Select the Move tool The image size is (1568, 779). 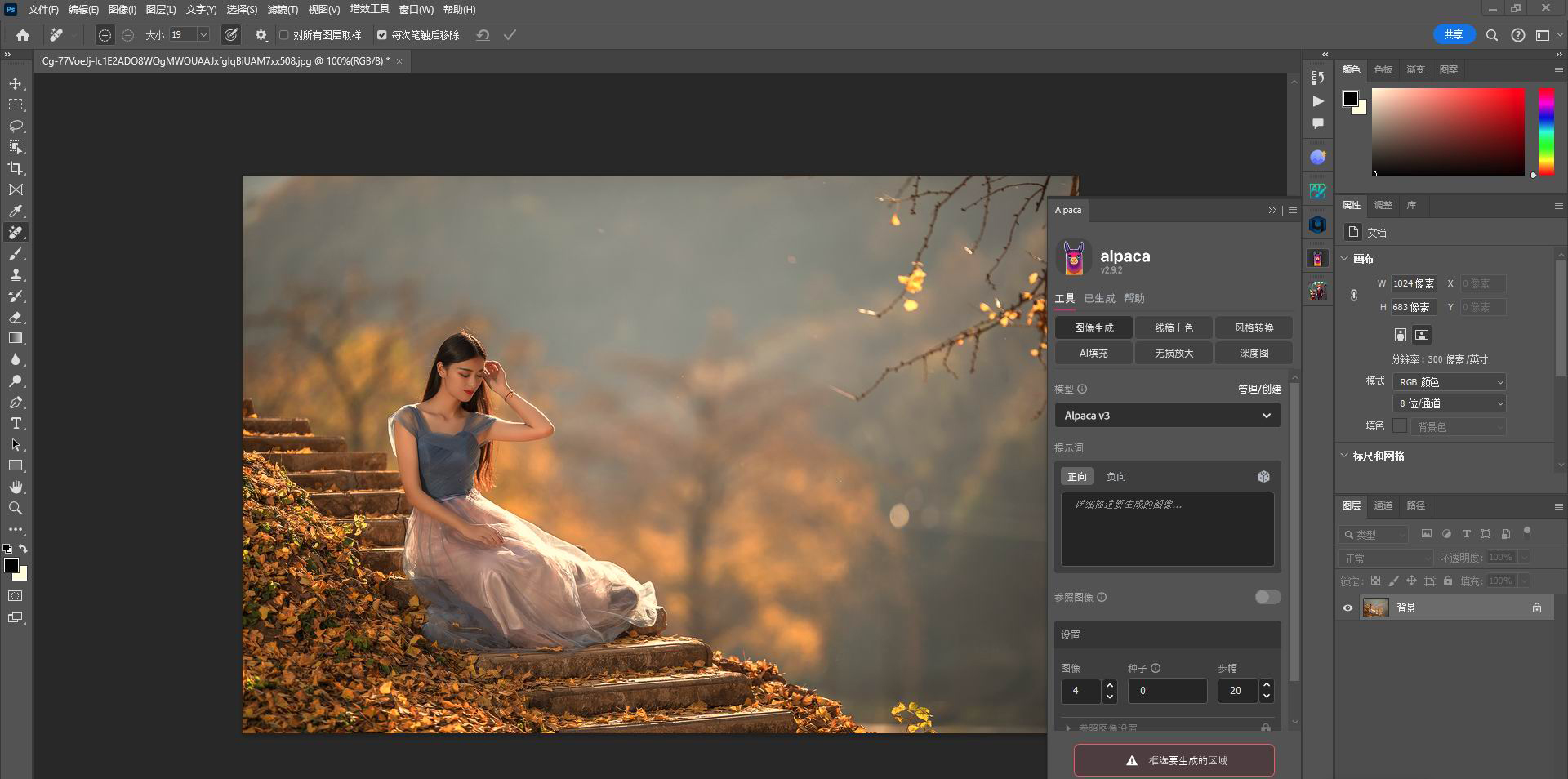(x=16, y=84)
